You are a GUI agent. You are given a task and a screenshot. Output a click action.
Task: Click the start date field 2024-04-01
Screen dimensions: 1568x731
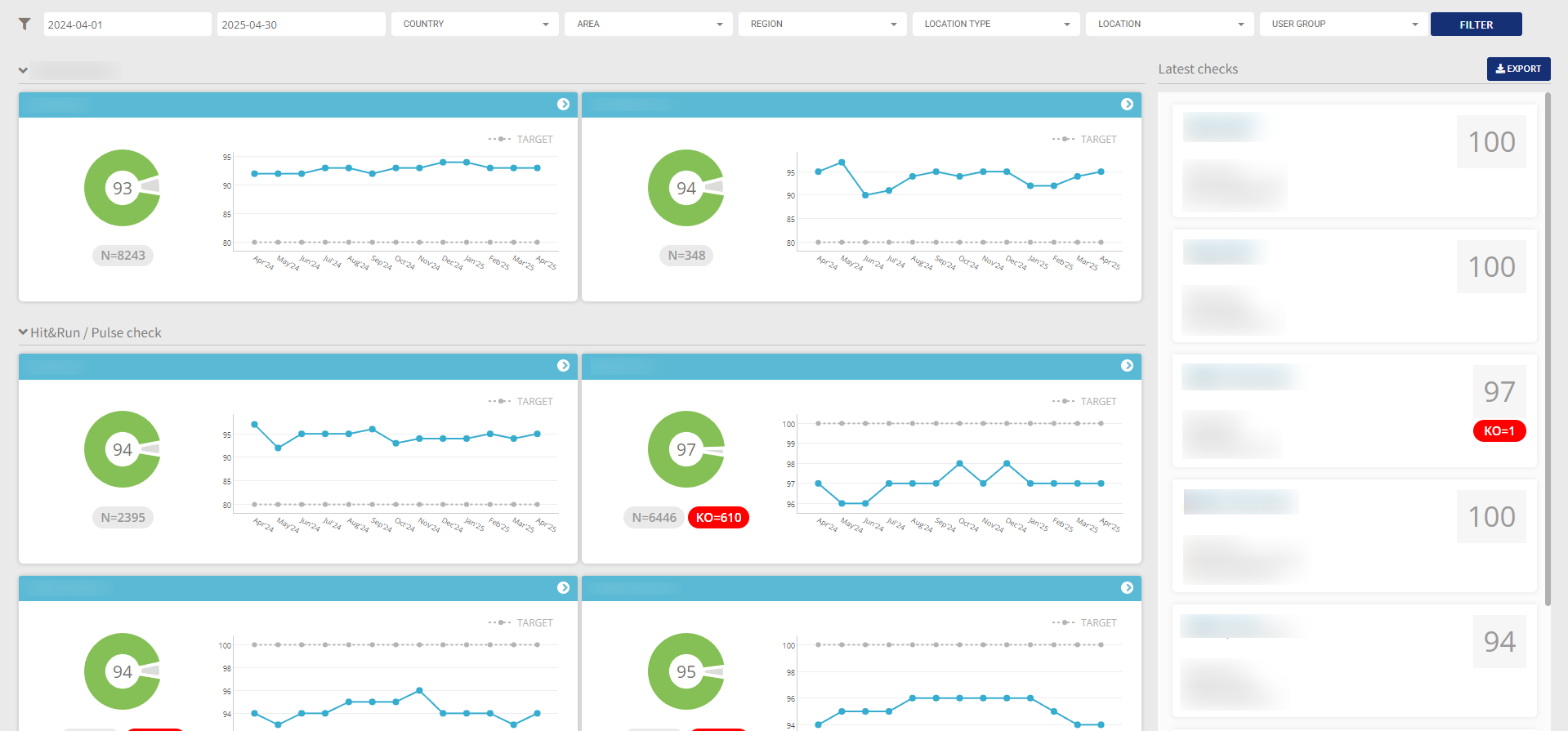click(127, 25)
